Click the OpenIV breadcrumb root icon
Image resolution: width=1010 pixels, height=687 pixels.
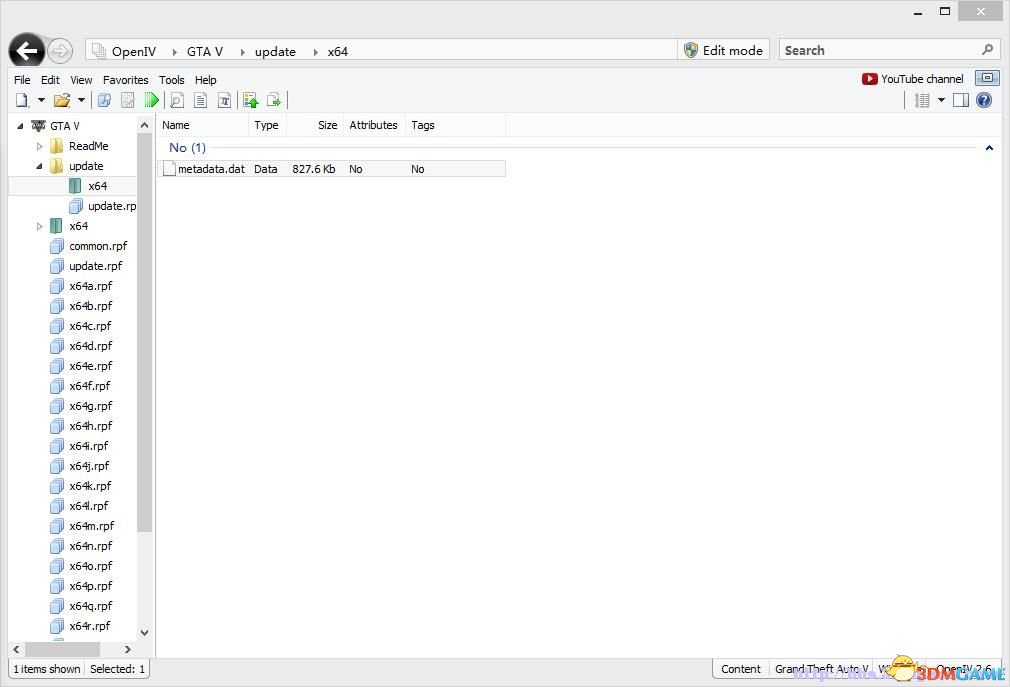(99, 51)
